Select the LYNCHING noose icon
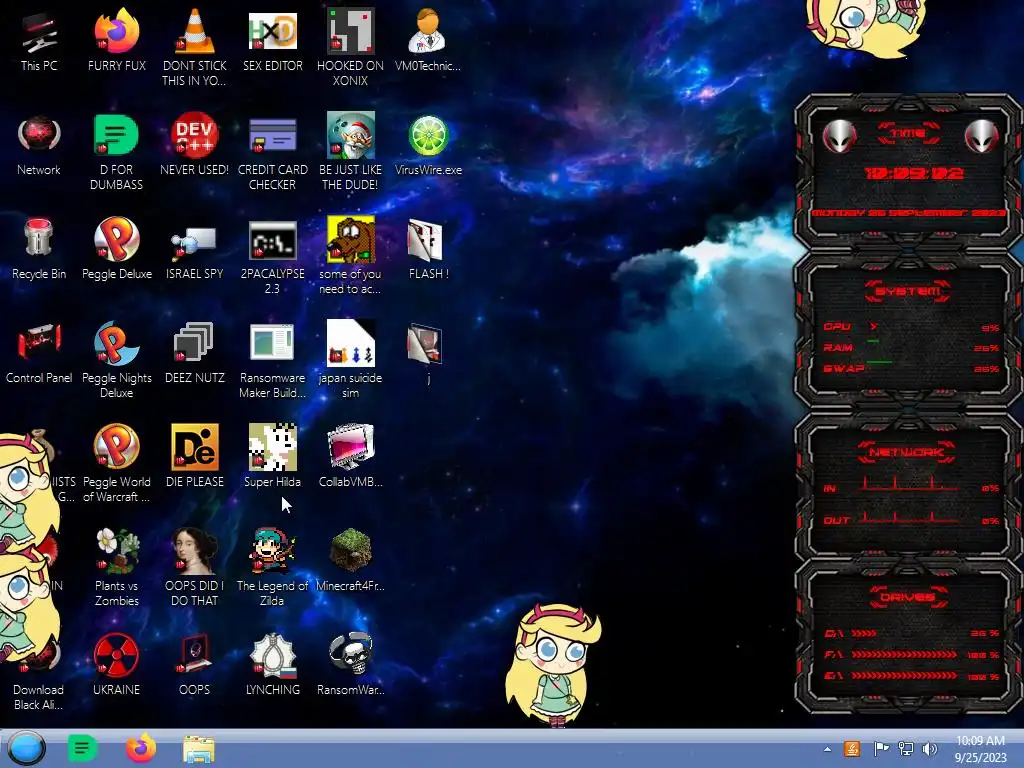Screen dimensions: 1024x768 pyautogui.click(x=273, y=656)
